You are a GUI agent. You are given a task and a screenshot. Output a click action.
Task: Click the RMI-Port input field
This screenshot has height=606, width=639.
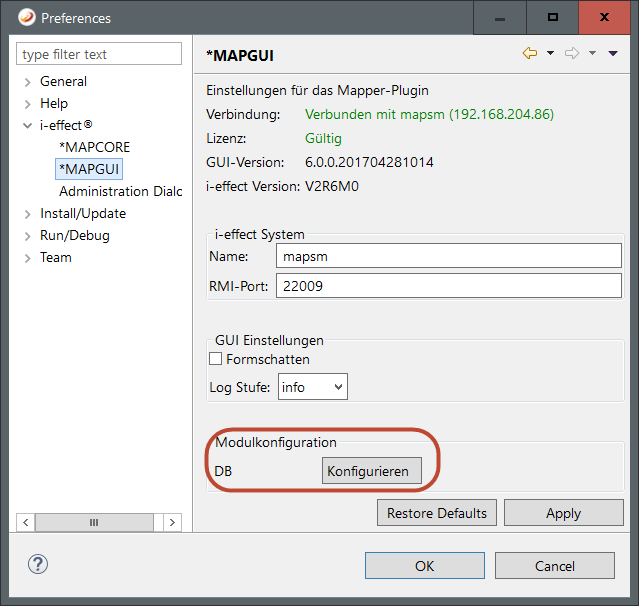coord(450,286)
